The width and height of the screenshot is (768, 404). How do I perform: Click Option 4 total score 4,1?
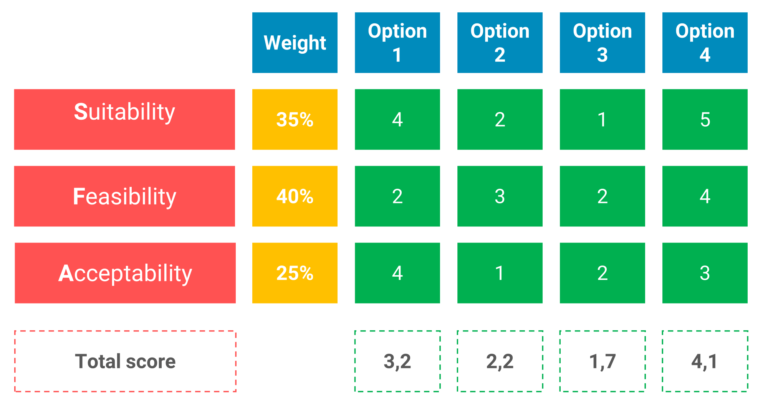coord(704,361)
